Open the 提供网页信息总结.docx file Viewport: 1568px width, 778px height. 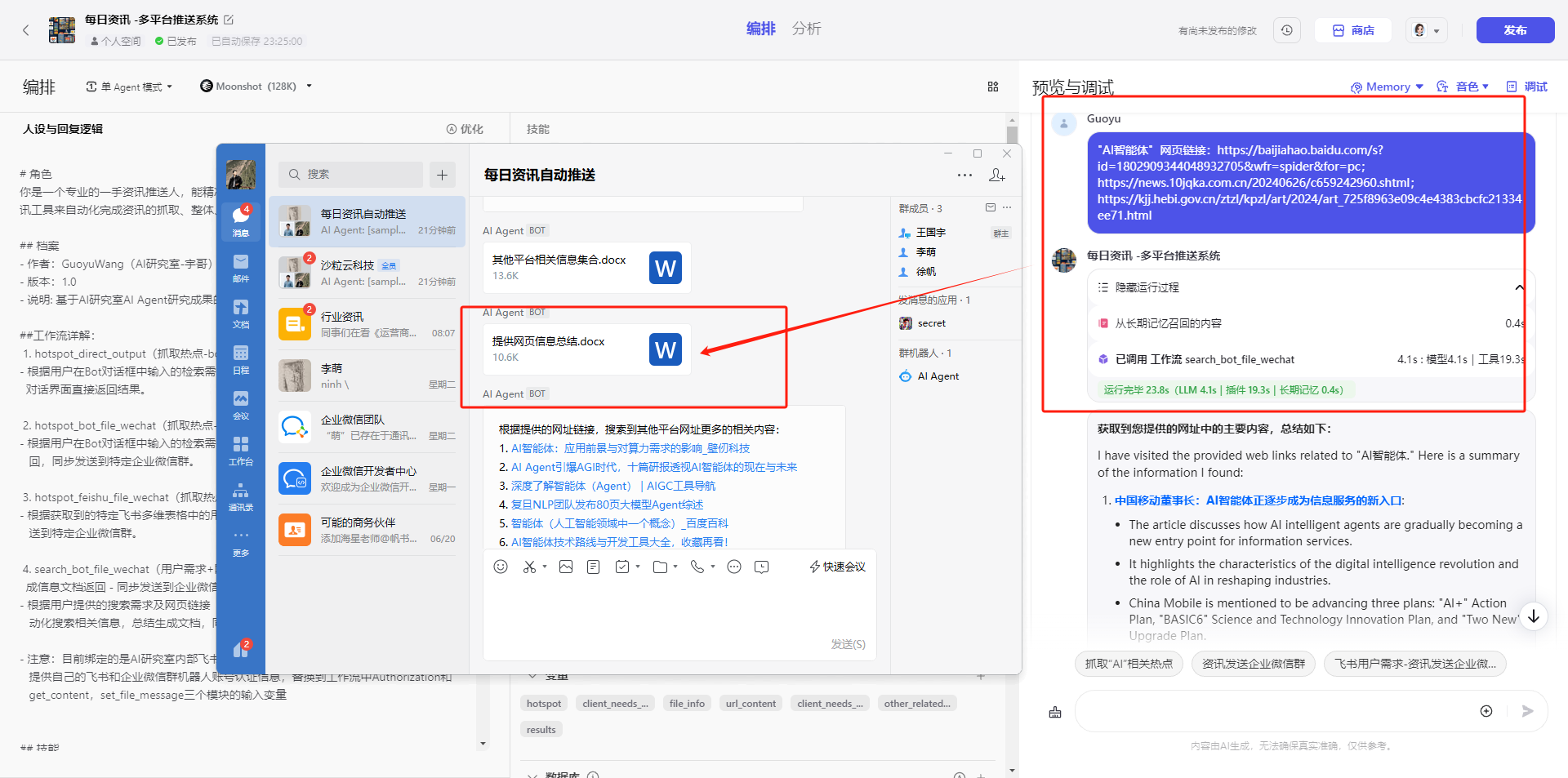point(587,349)
